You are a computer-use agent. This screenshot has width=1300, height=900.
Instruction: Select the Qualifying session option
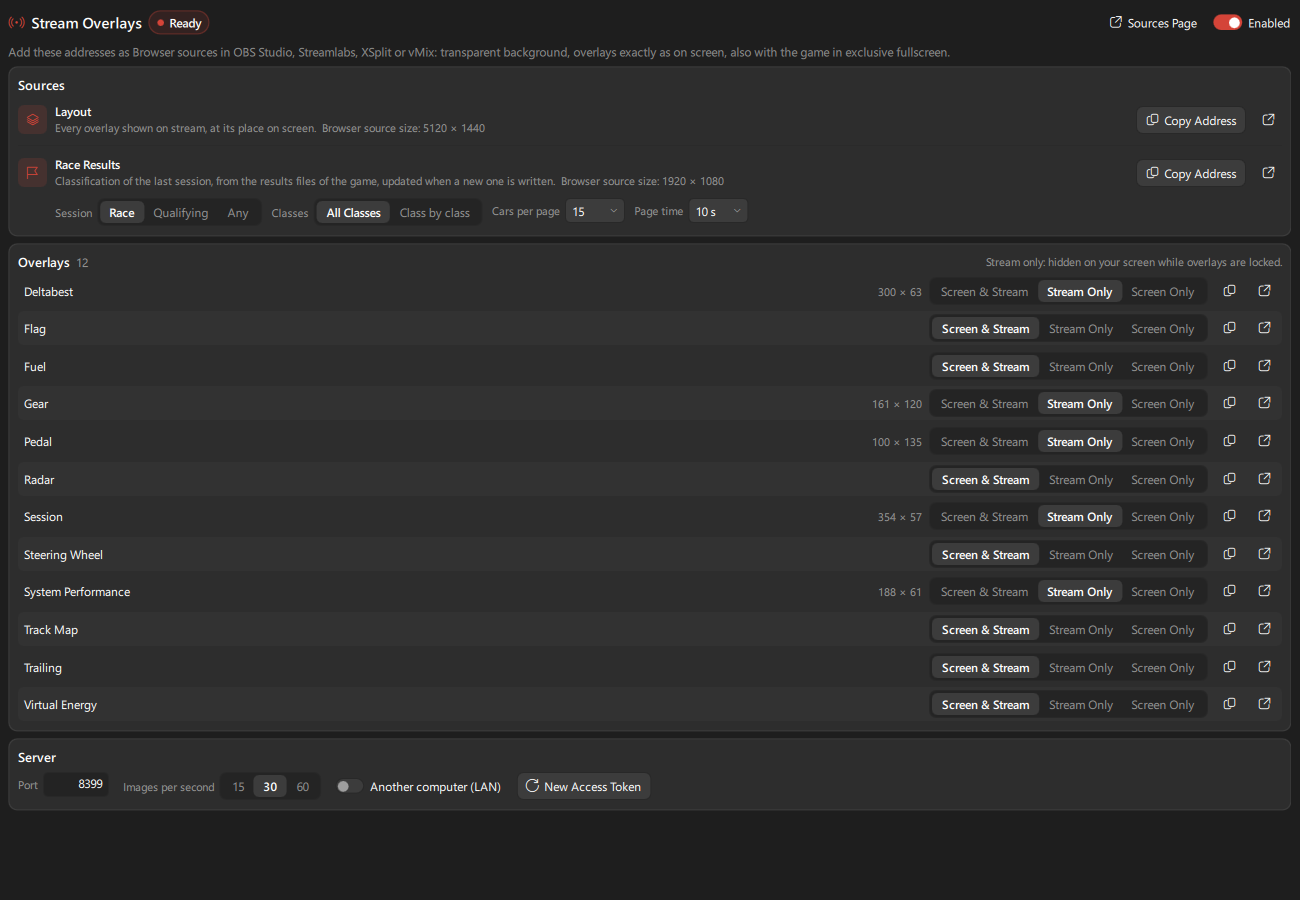pyautogui.click(x=181, y=213)
